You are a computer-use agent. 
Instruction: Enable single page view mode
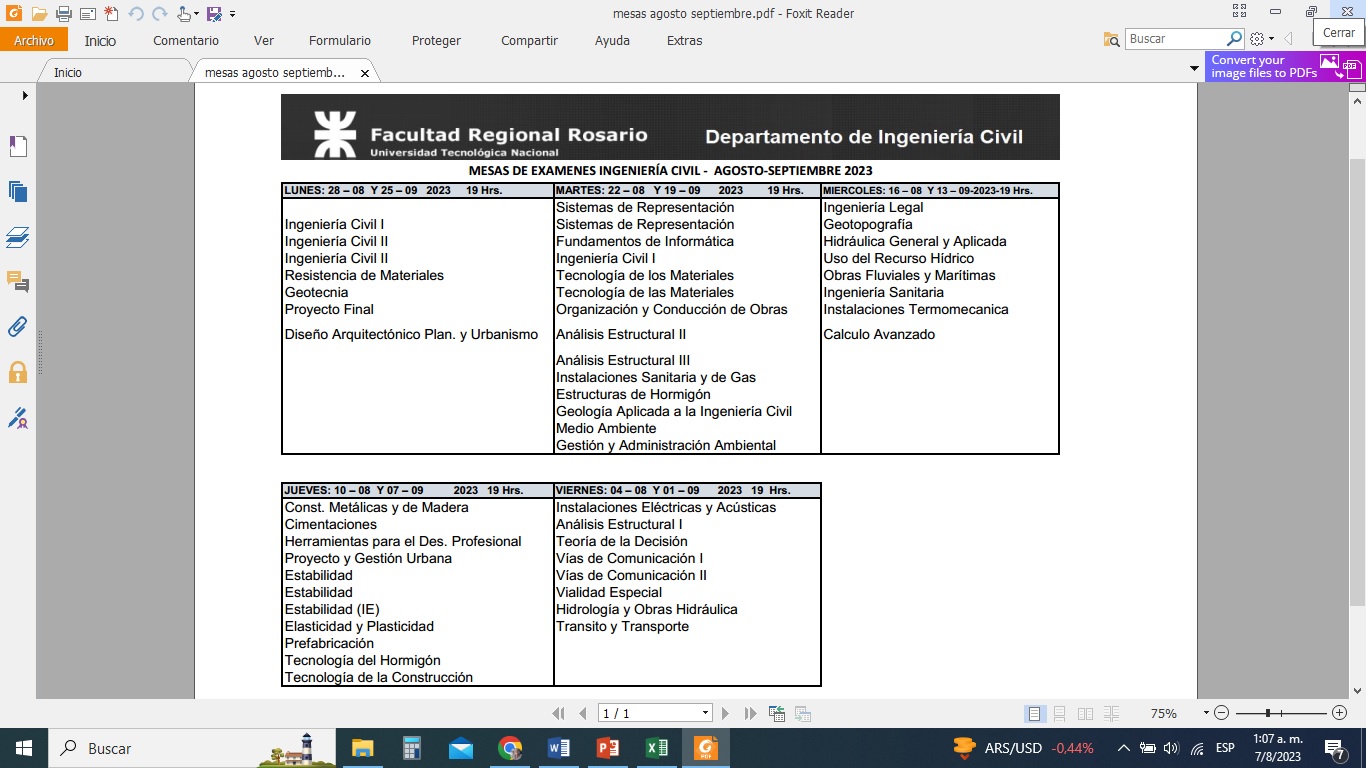(1035, 713)
